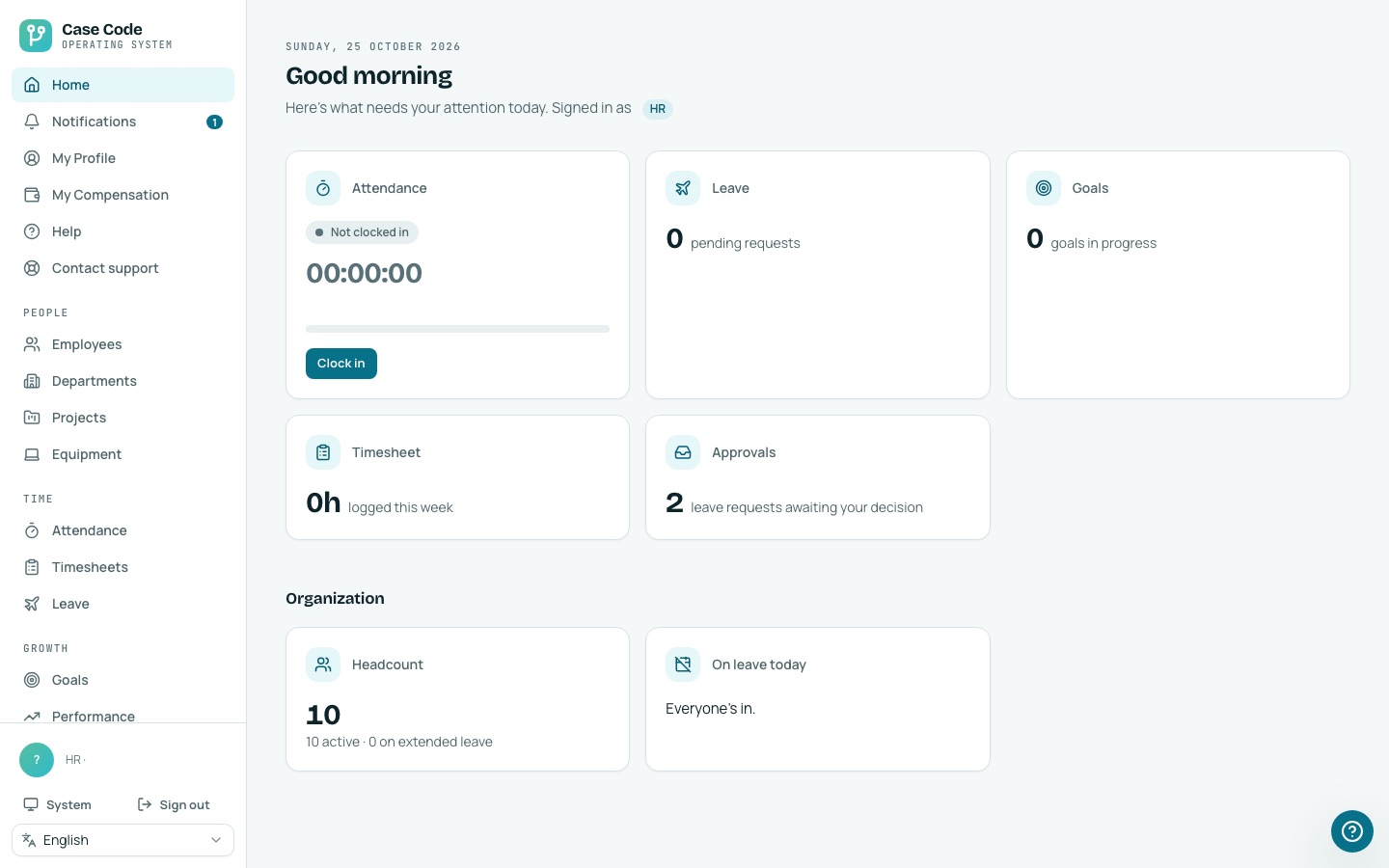Click the bell icon beside Notifications
The image size is (1389, 868).
[x=32, y=122]
